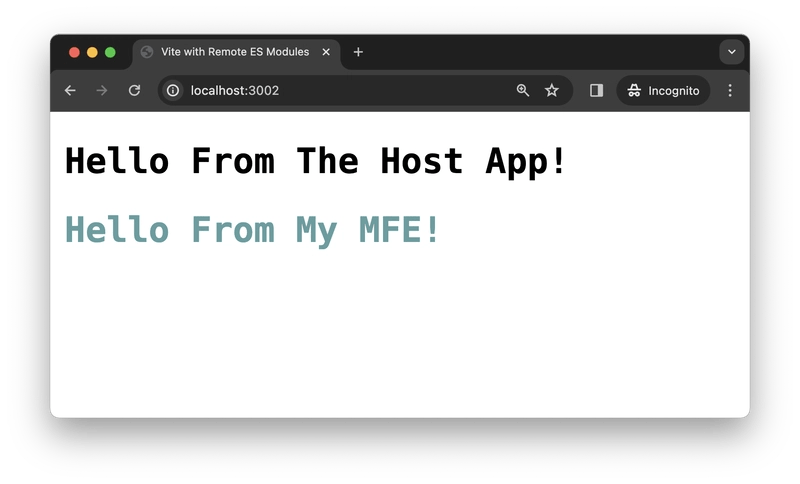Open a new tab with the plus button
The height and width of the screenshot is (484, 800).
point(358,52)
